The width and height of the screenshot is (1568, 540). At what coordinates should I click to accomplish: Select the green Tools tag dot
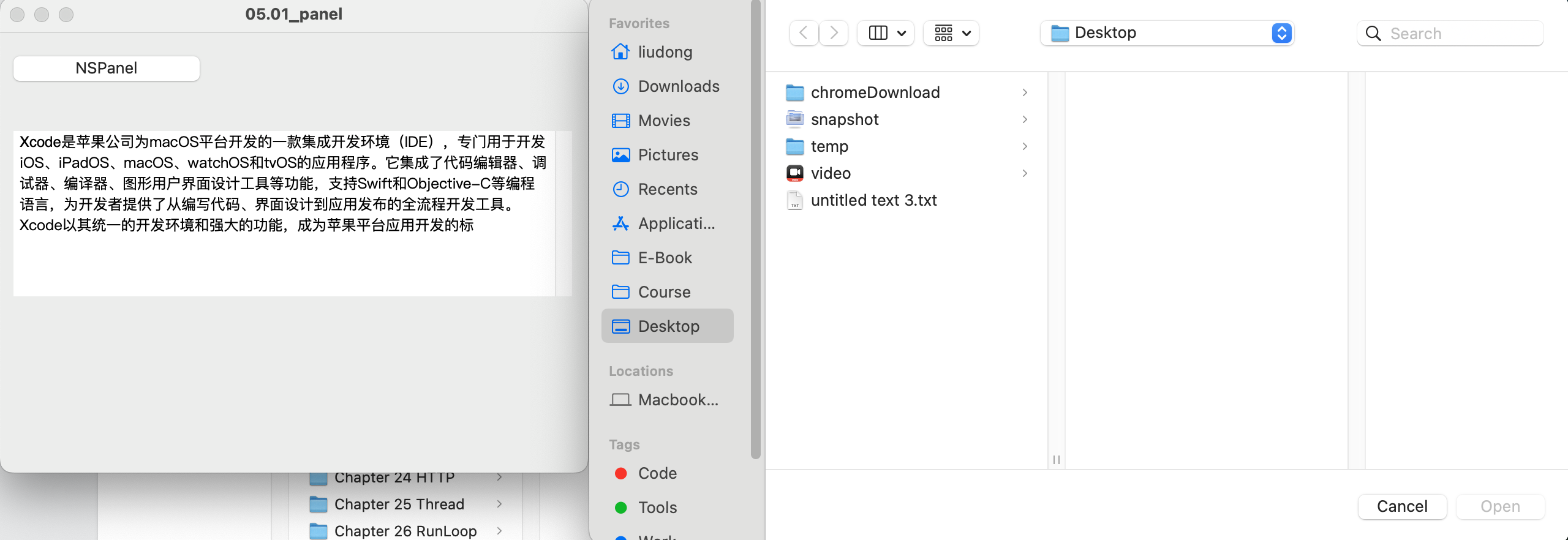(620, 508)
